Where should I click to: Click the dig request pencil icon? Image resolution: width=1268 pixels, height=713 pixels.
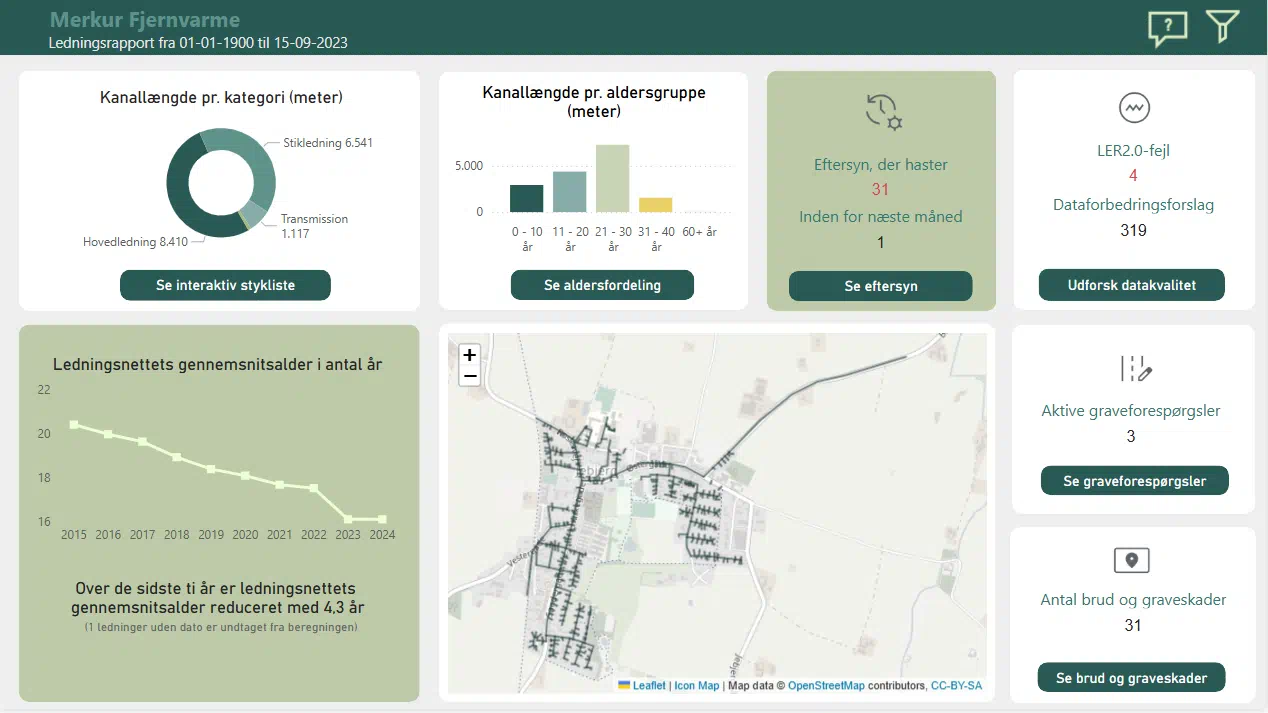1135,369
